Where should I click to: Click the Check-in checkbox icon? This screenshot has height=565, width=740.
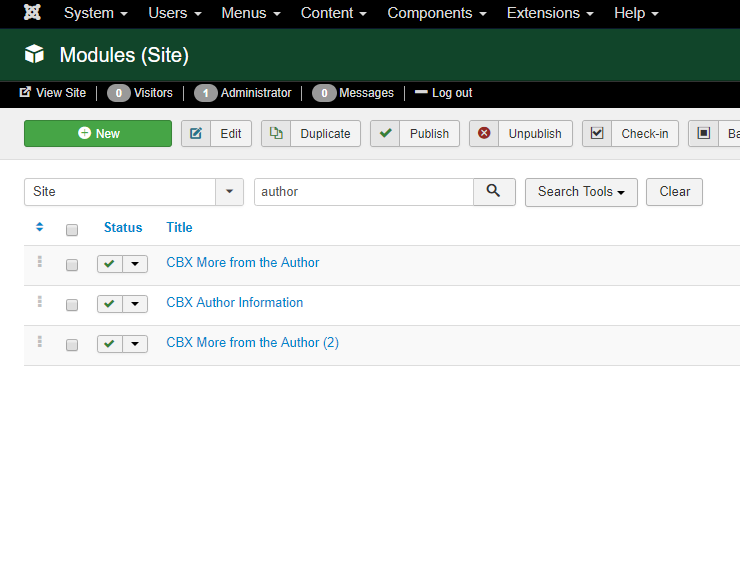tap(597, 134)
